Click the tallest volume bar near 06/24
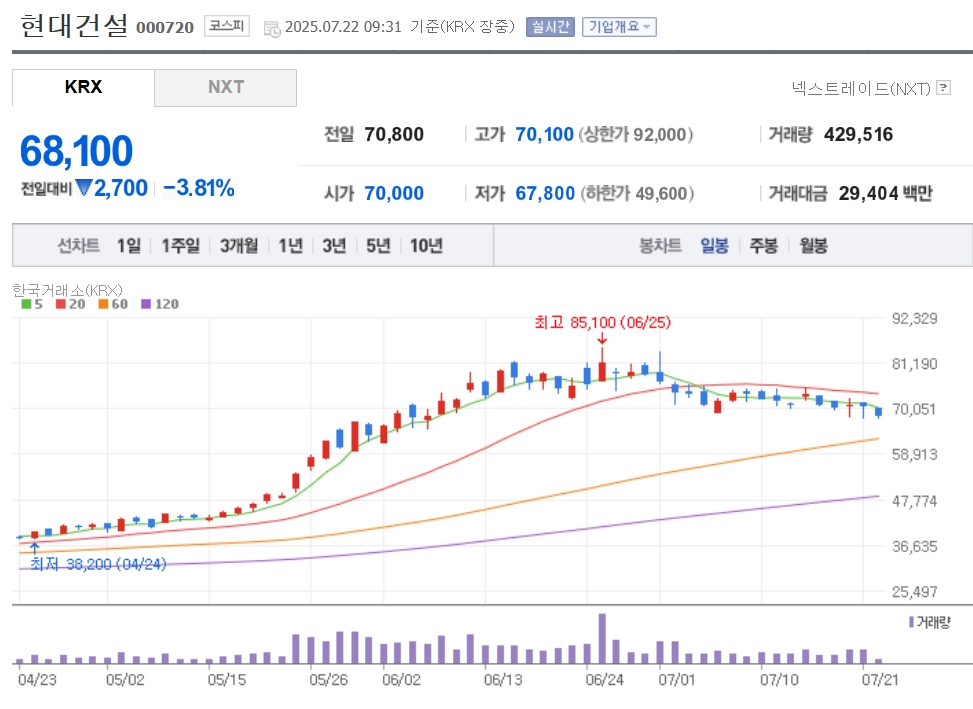 tap(602, 639)
